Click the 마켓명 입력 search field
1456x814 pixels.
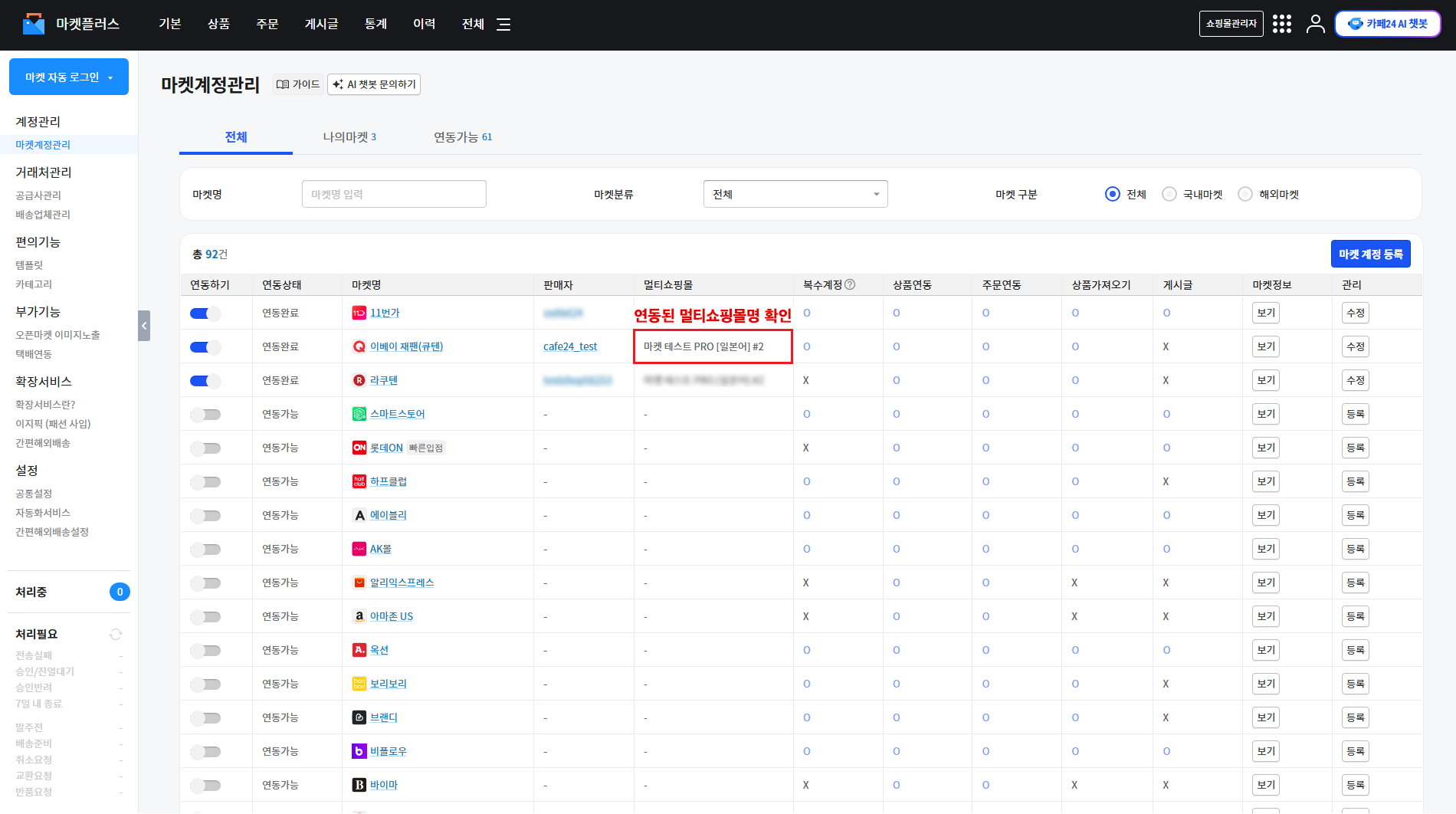coord(394,194)
